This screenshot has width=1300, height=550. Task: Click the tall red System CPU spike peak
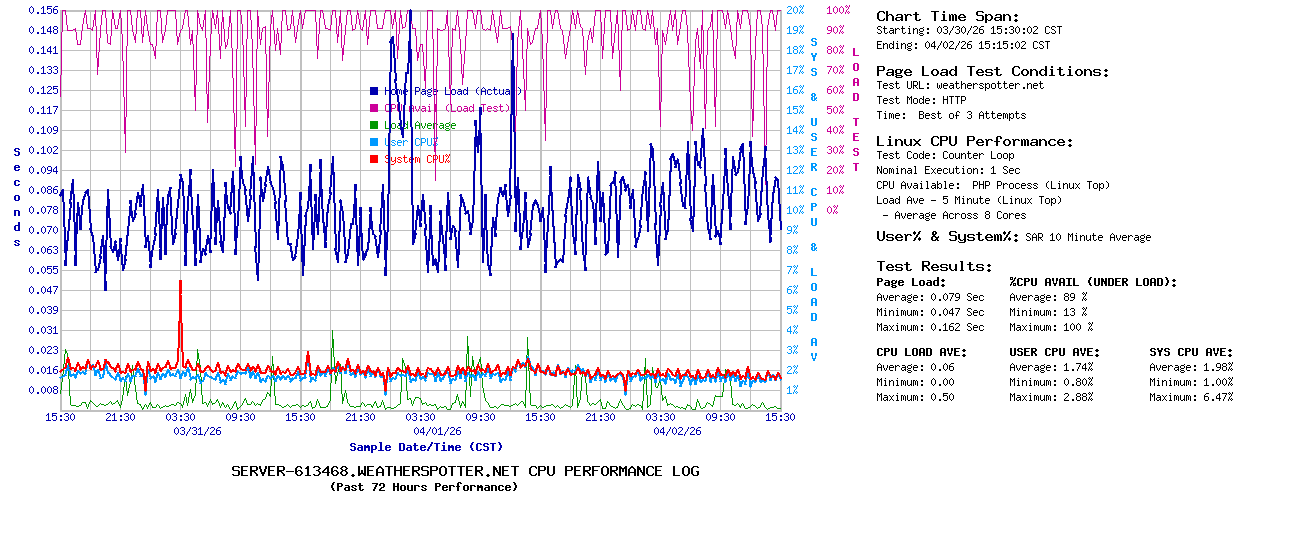coord(180,282)
